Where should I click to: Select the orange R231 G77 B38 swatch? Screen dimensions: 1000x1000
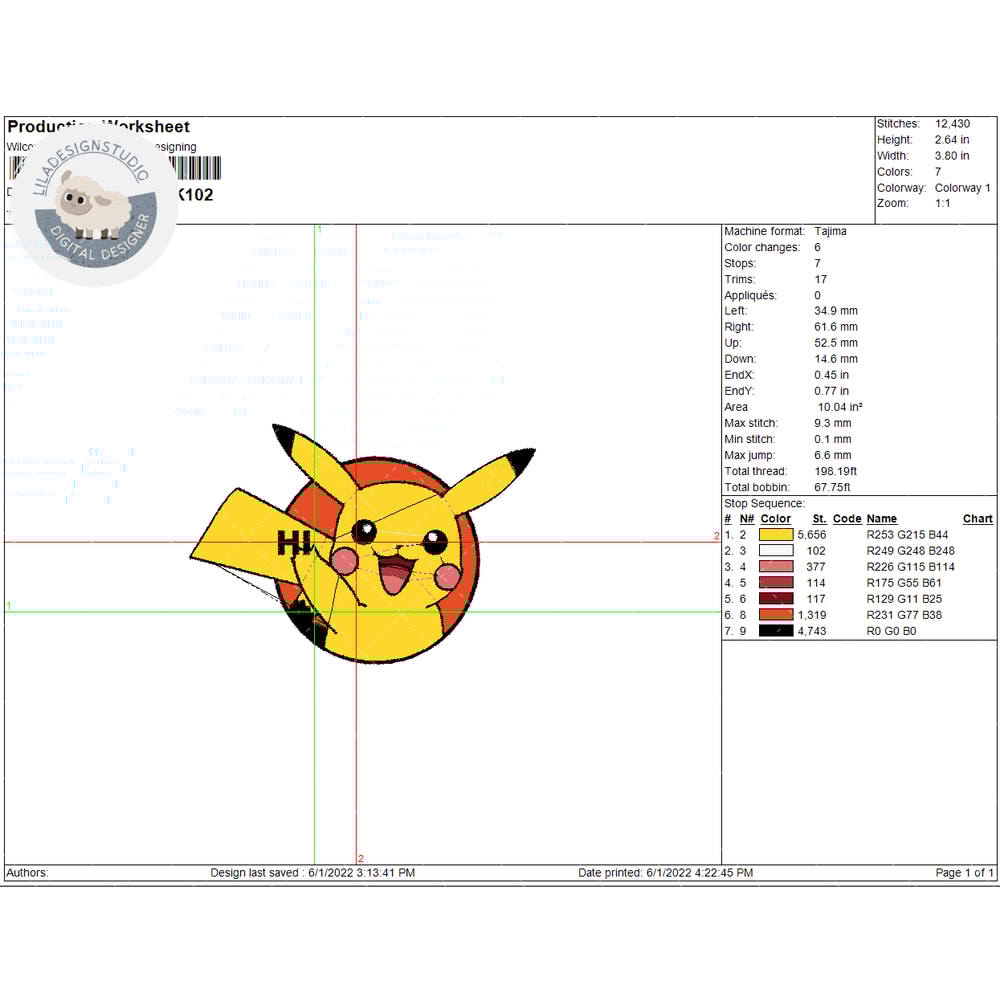pos(776,615)
